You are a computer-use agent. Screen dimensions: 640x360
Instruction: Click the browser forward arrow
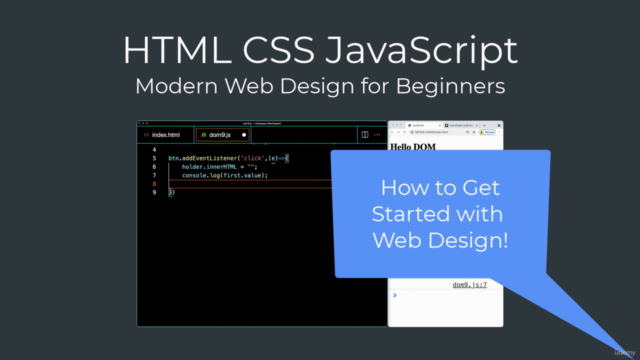coord(398,132)
